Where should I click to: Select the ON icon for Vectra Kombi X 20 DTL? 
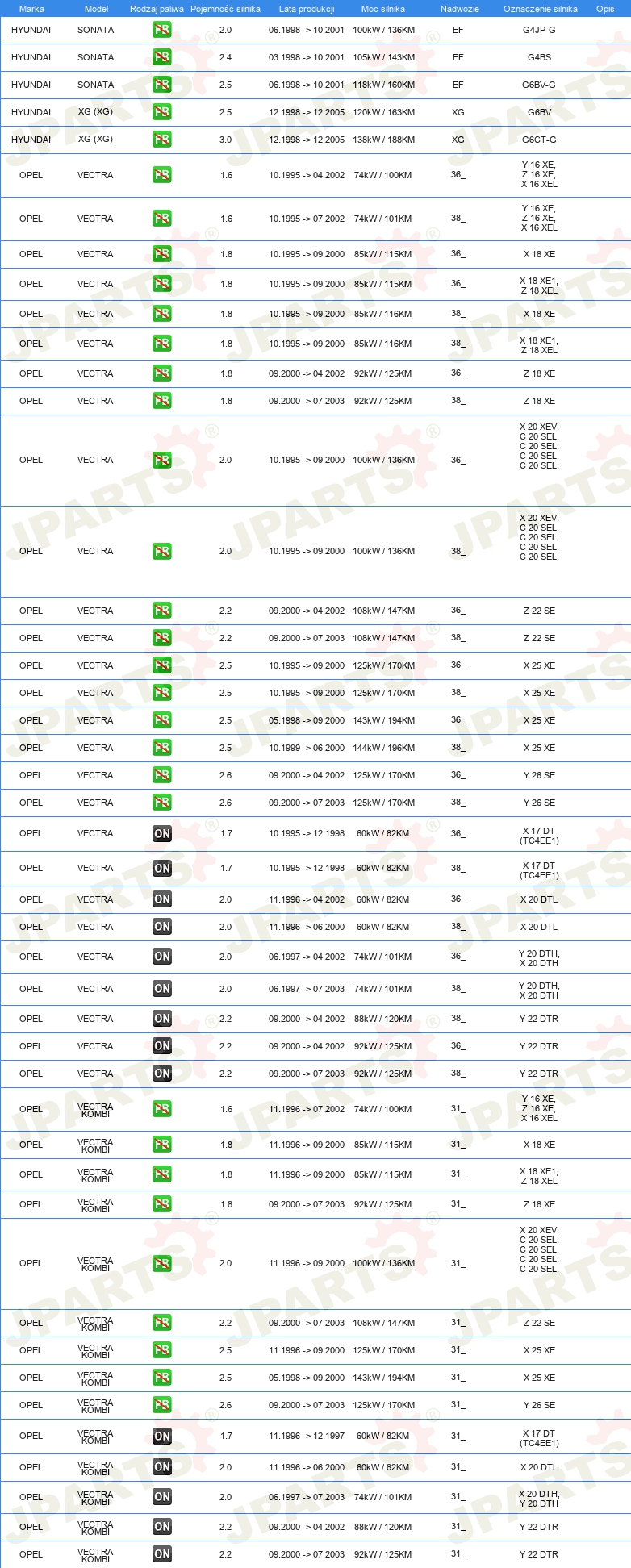161,1467
